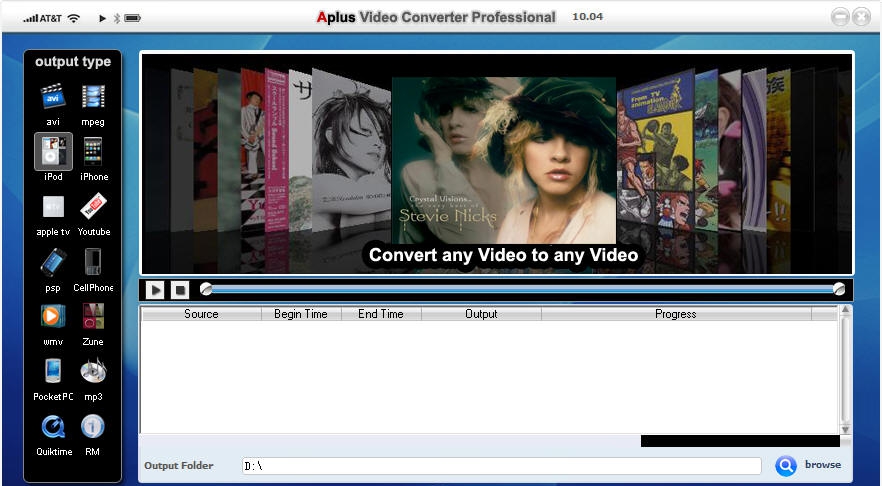
Task: Click the browse magnifier icon
Action: tap(786, 466)
